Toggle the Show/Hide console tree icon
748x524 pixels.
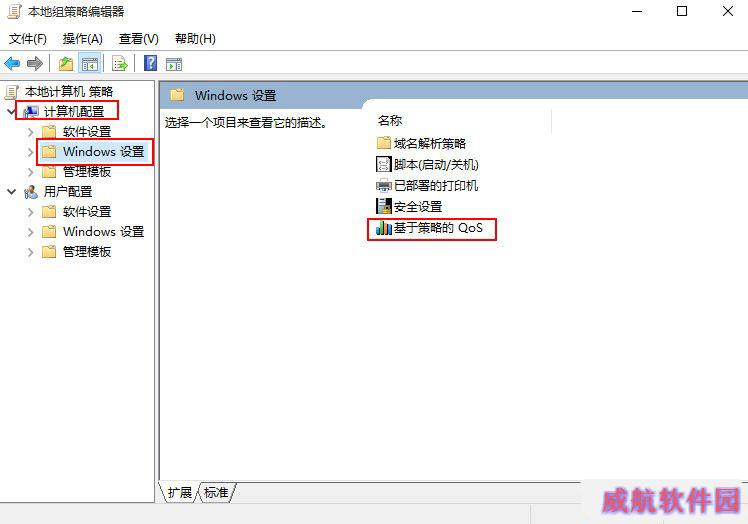click(90, 63)
